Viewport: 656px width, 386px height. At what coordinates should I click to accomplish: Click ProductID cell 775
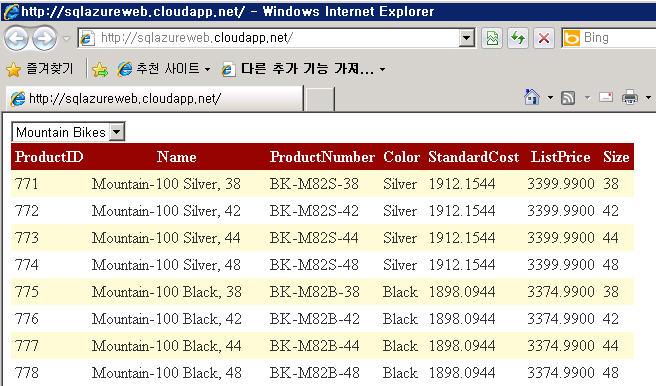pos(26,291)
